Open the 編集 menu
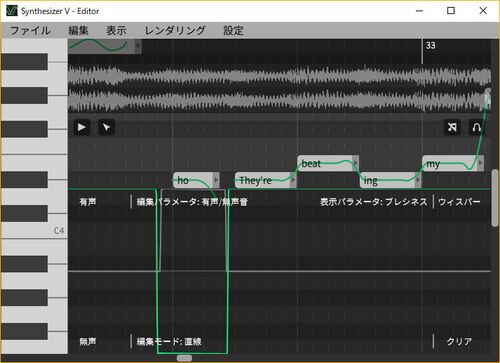 click(x=78, y=31)
